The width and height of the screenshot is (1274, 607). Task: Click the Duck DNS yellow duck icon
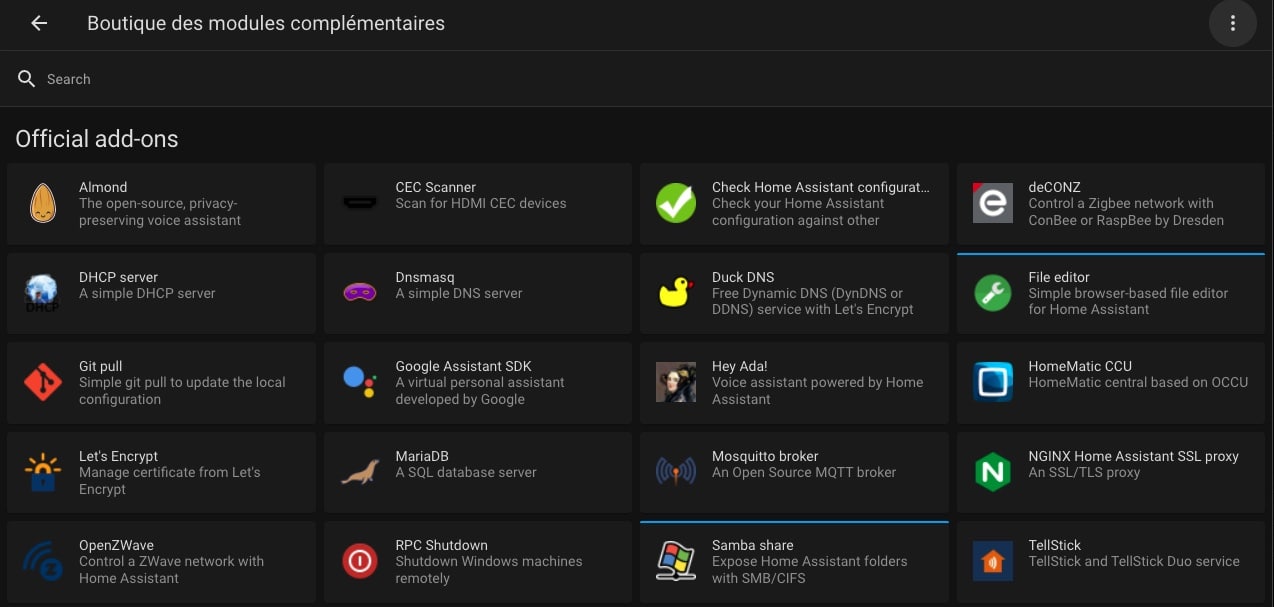click(x=676, y=293)
